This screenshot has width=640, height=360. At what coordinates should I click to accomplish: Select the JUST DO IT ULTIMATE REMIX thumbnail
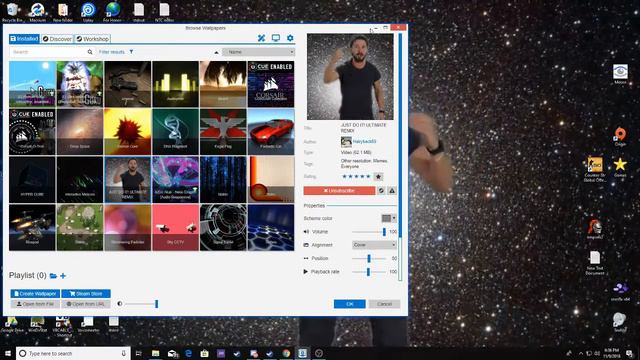coord(127,180)
